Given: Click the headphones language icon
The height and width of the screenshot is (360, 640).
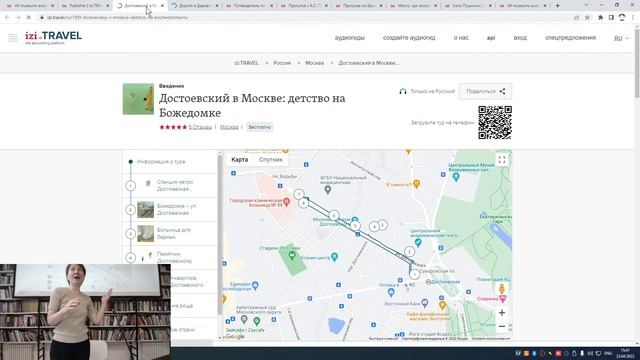Looking at the screenshot, I should pyautogui.click(x=403, y=91).
